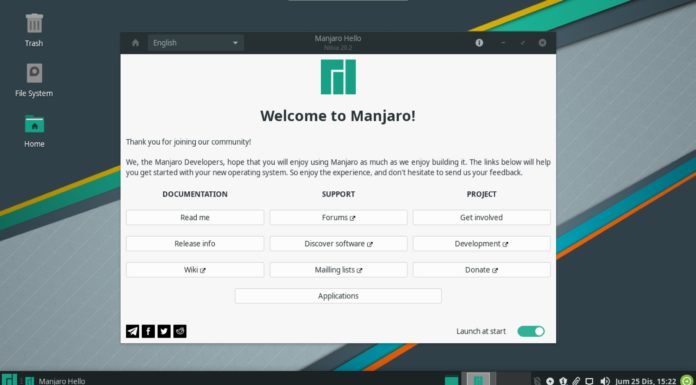Screen dimensions: 696x385
Task: Click the green session button at panel end
Action: click(x=687, y=381)
